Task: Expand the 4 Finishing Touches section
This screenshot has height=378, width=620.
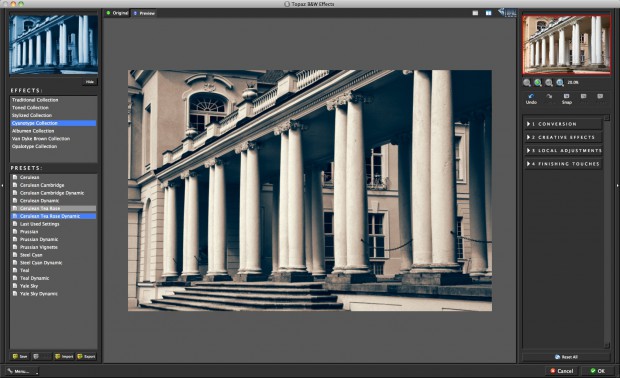Action: [x=564, y=164]
